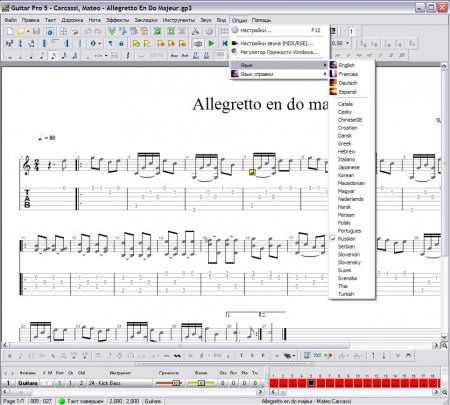The image size is (450, 405).
Task: Select the highlighted sixteenth note duration
Action: click(53, 56)
